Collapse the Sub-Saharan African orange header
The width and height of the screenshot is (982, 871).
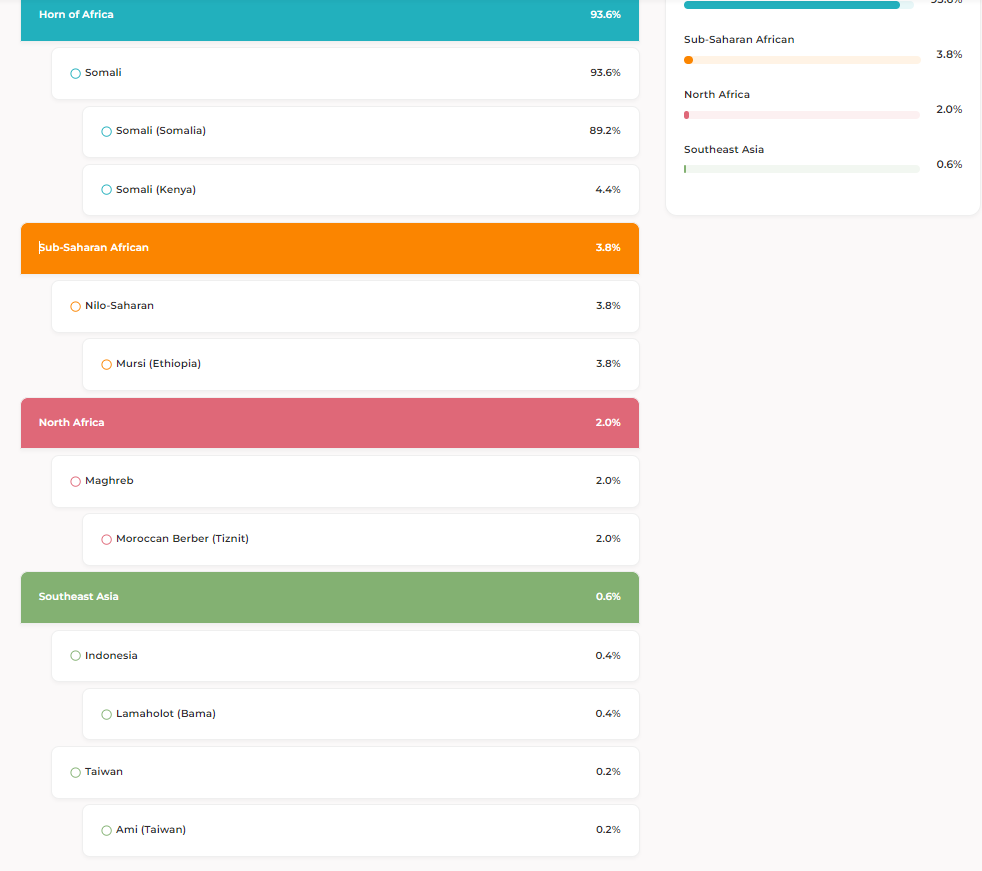[x=329, y=248]
